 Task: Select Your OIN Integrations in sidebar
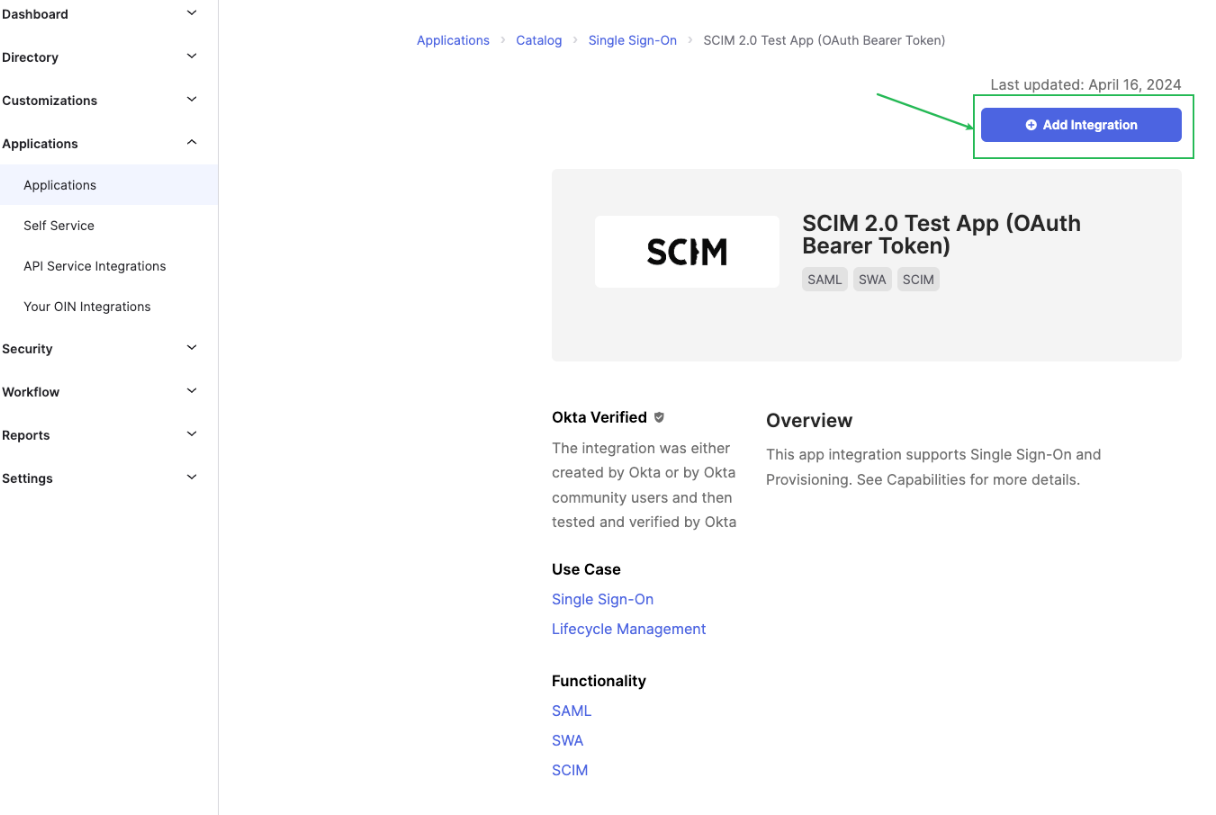(x=87, y=306)
